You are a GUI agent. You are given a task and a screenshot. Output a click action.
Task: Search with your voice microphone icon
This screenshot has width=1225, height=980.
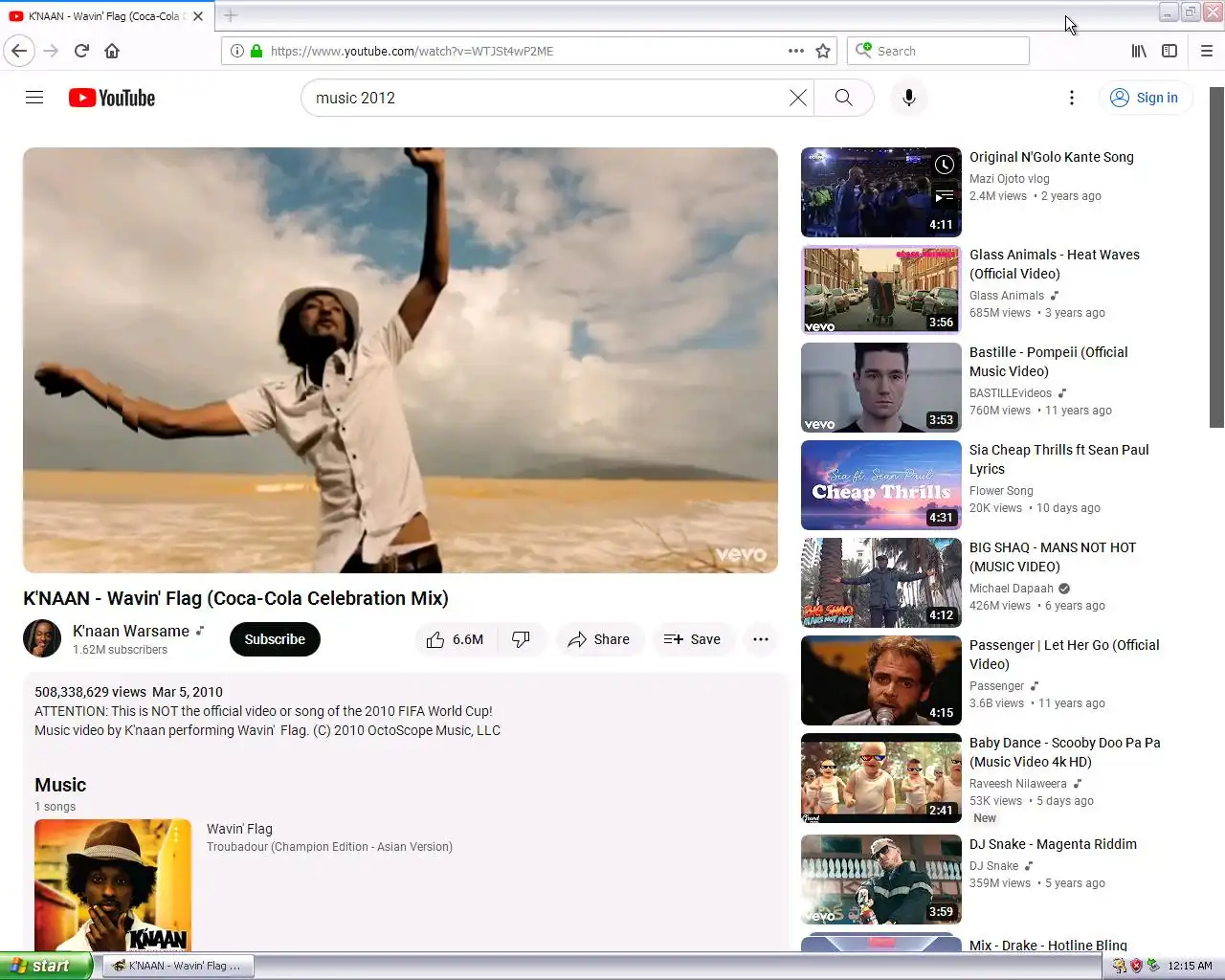pos(909,98)
